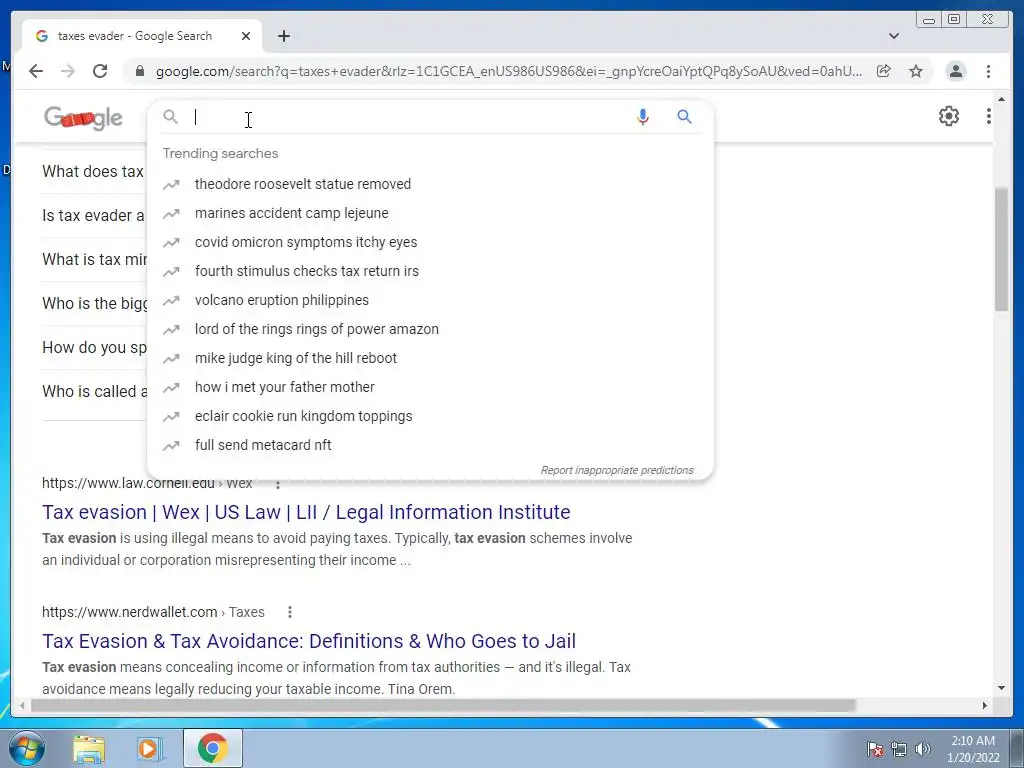Expand the 'What is tax min' question

click(x=95, y=259)
